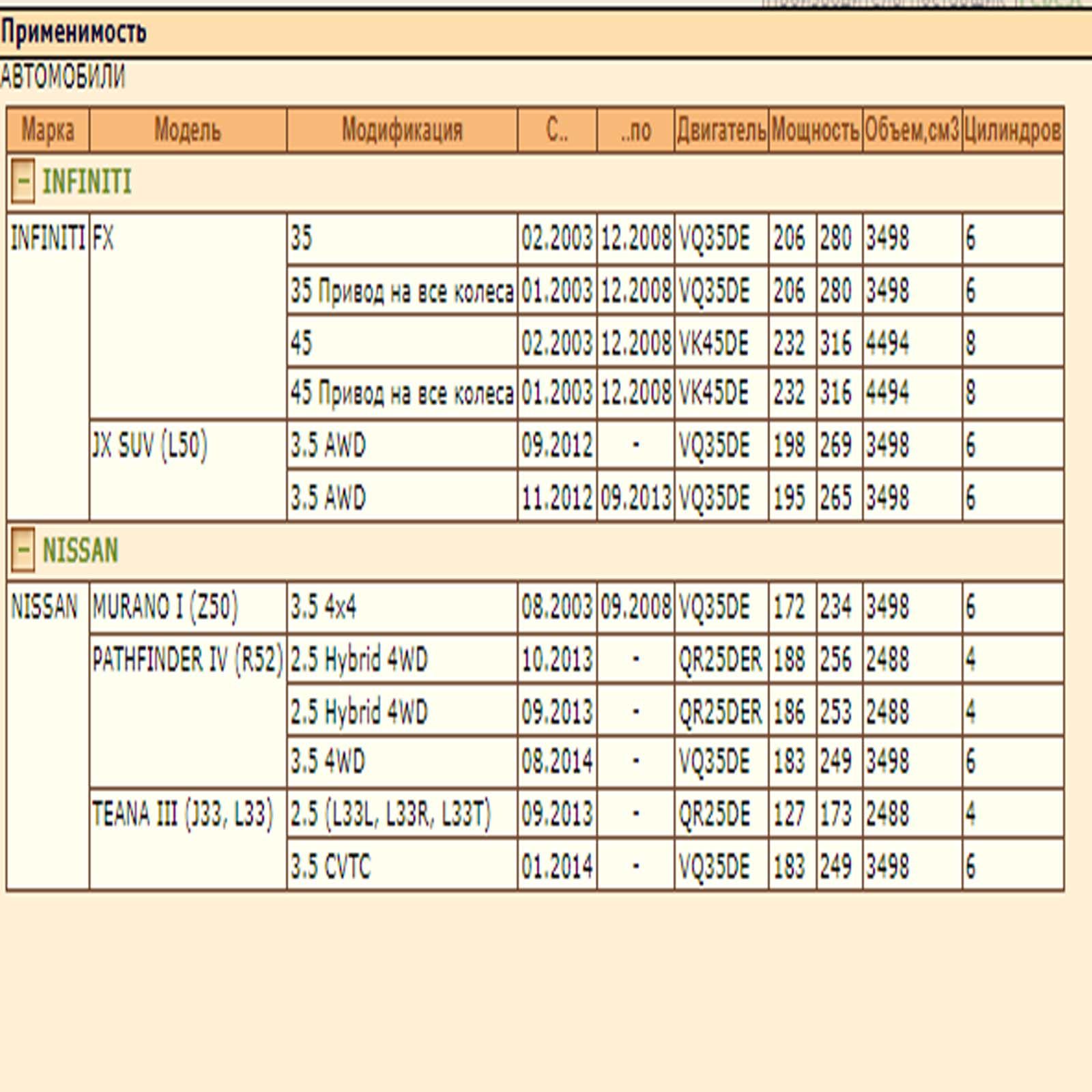Select the 172 power value in Murano row
Screen dimensions: 1092x1092
pyautogui.click(x=792, y=607)
